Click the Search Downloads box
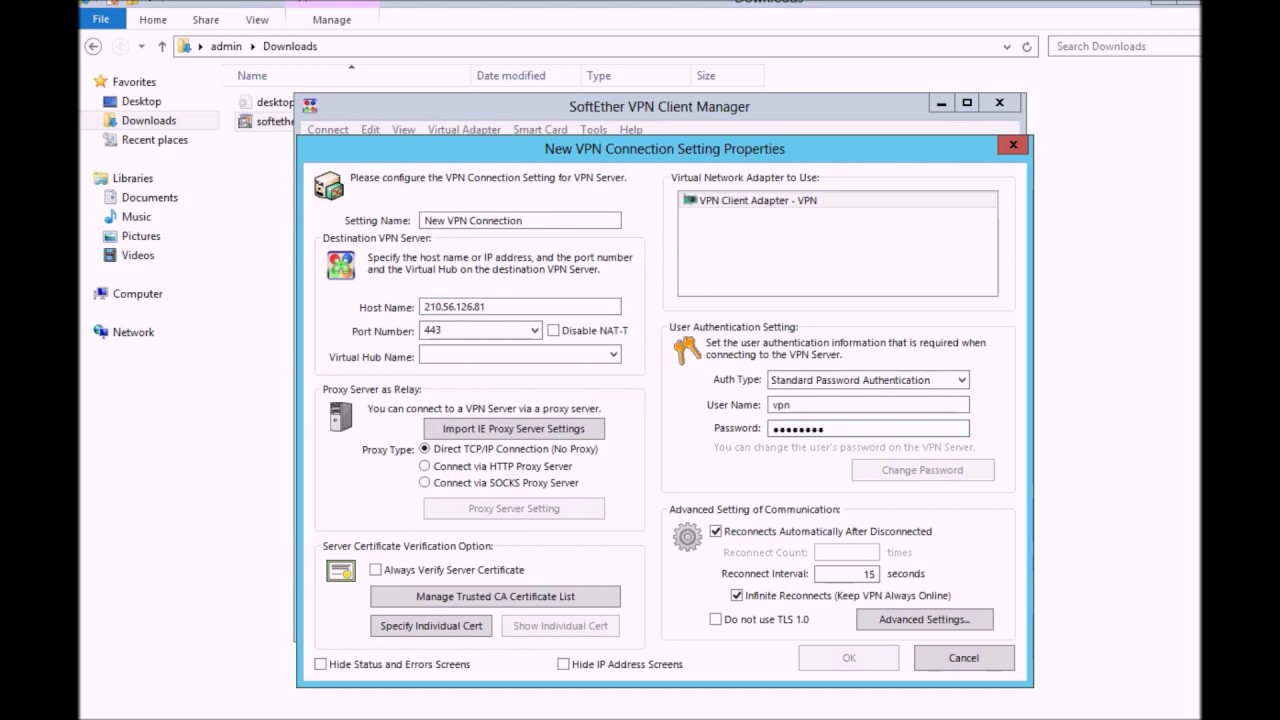 [x=1123, y=46]
